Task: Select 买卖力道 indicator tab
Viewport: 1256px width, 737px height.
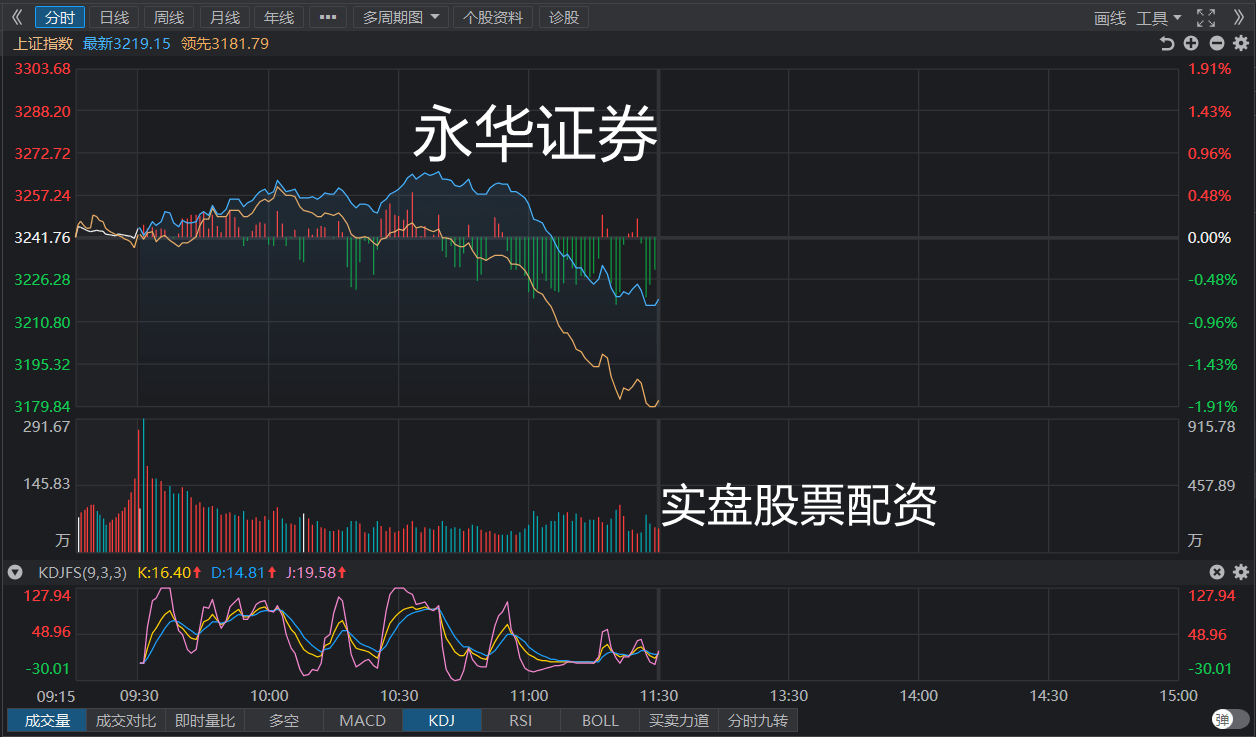Action: 679,720
